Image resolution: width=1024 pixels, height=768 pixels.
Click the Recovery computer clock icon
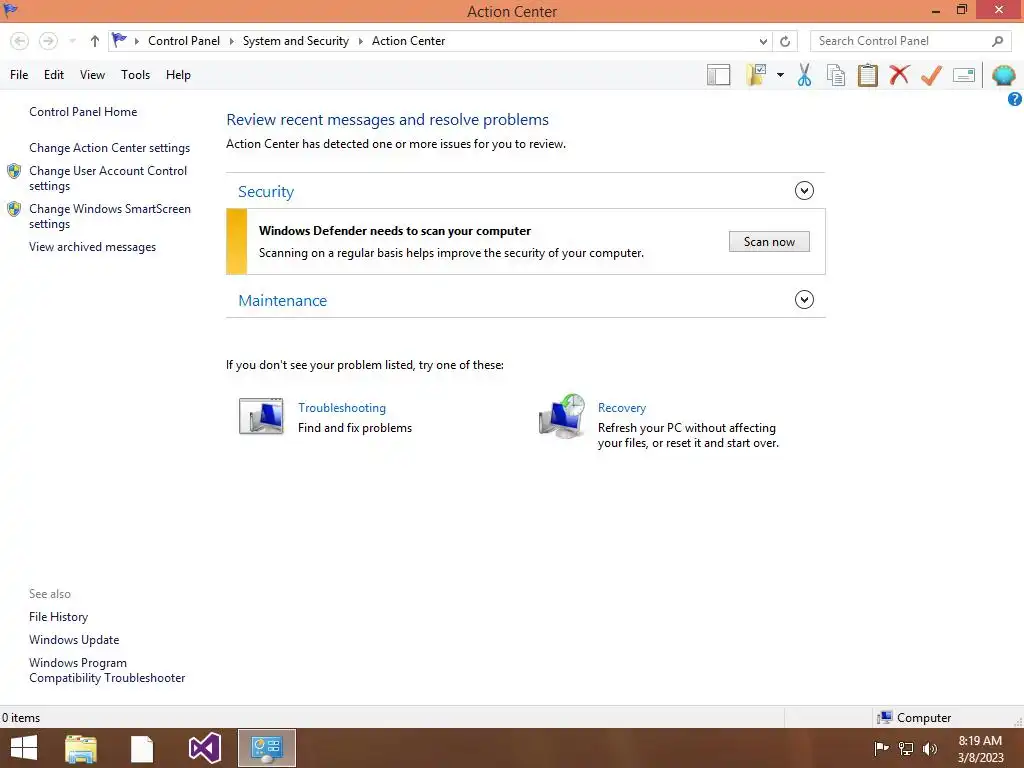click(x=562, y=415)
